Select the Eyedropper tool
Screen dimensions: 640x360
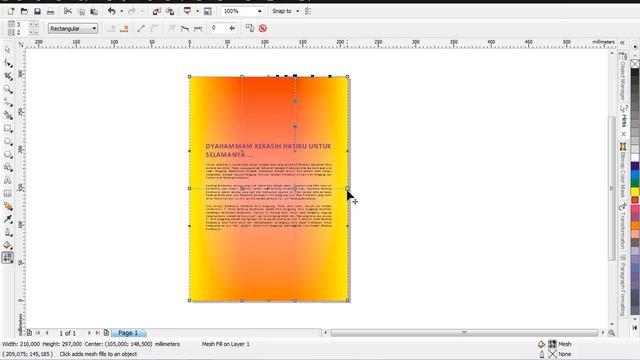tap(8, 219)
